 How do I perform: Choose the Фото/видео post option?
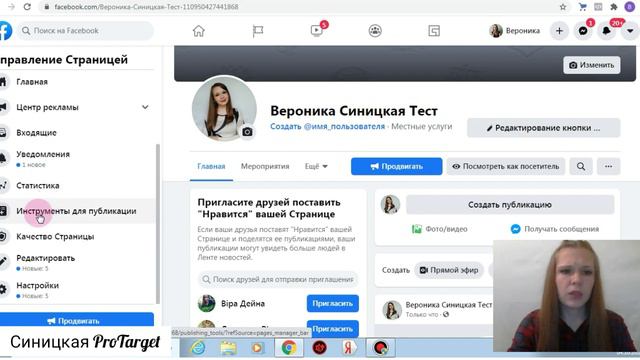[x=440, y=229]
